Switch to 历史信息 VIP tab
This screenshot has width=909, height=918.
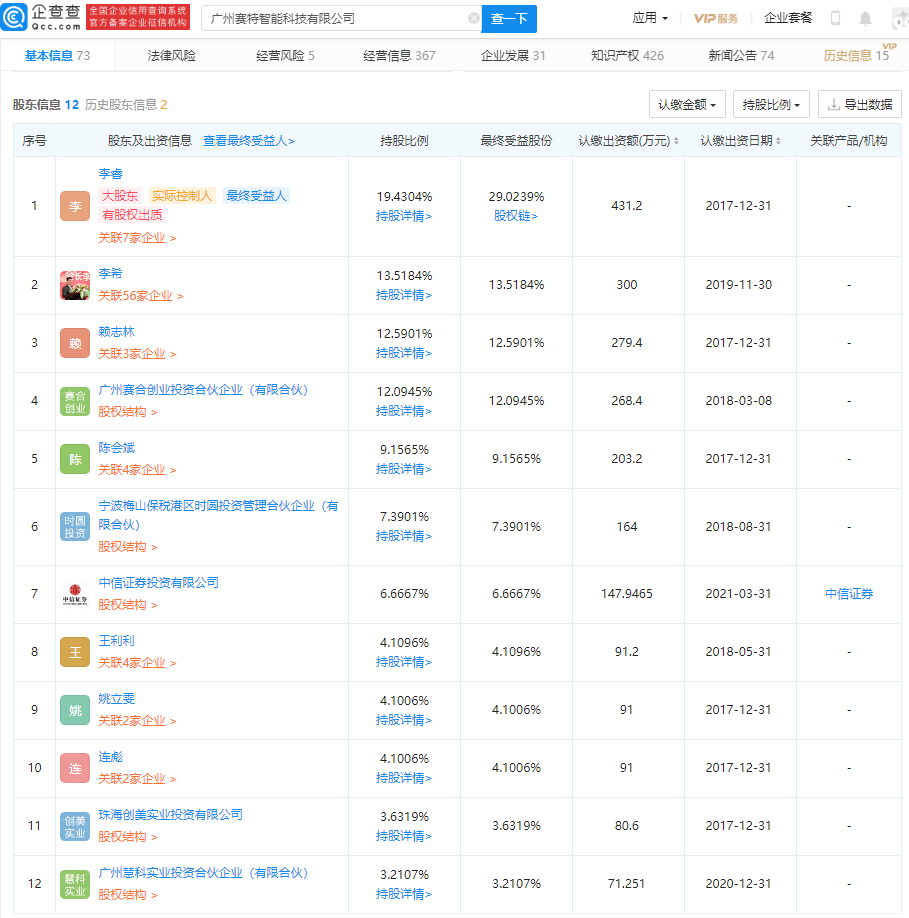(856, 56)
